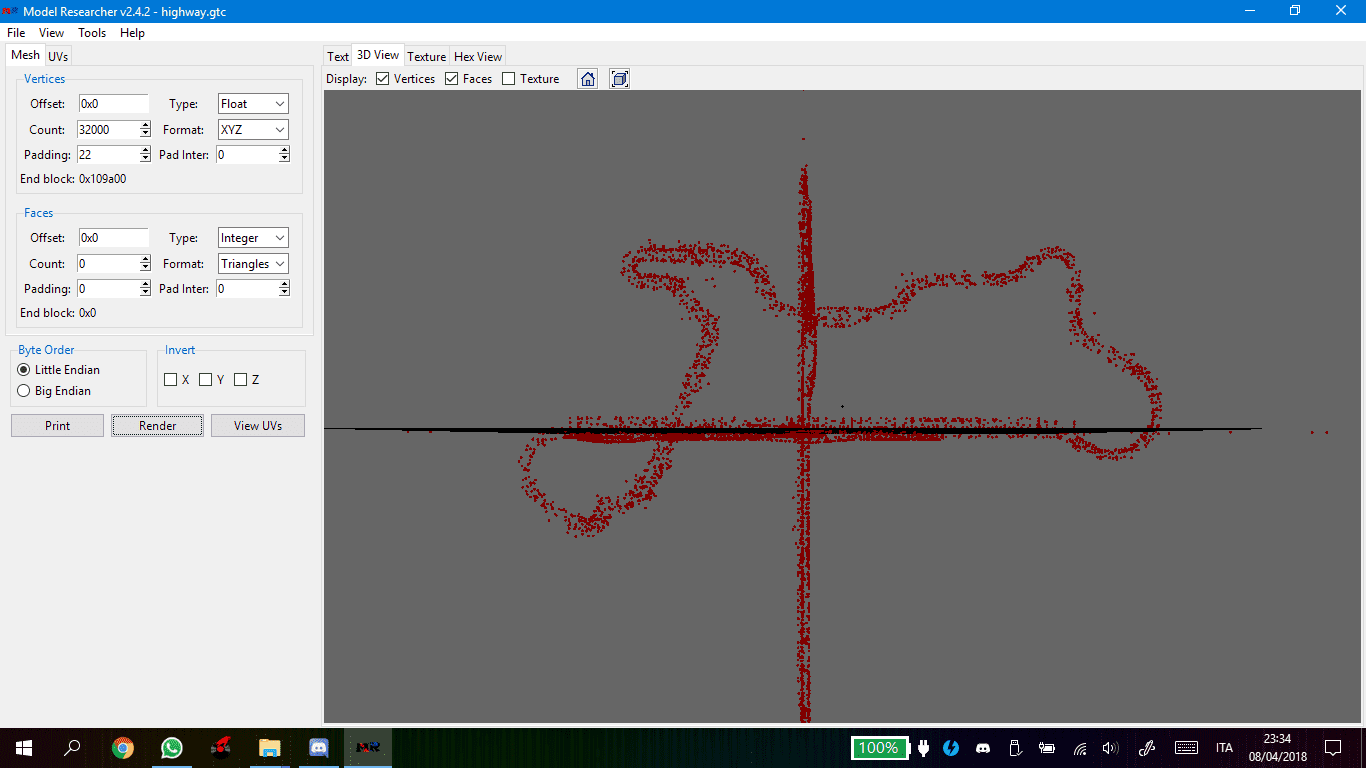Open the network tray icon

click(1080, 747)
